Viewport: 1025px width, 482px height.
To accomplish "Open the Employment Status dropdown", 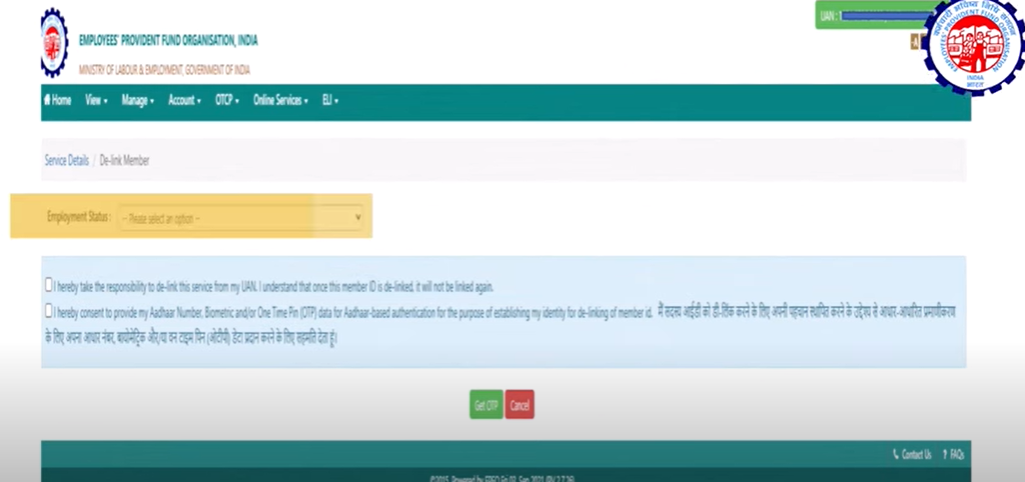I will [241, 217].
